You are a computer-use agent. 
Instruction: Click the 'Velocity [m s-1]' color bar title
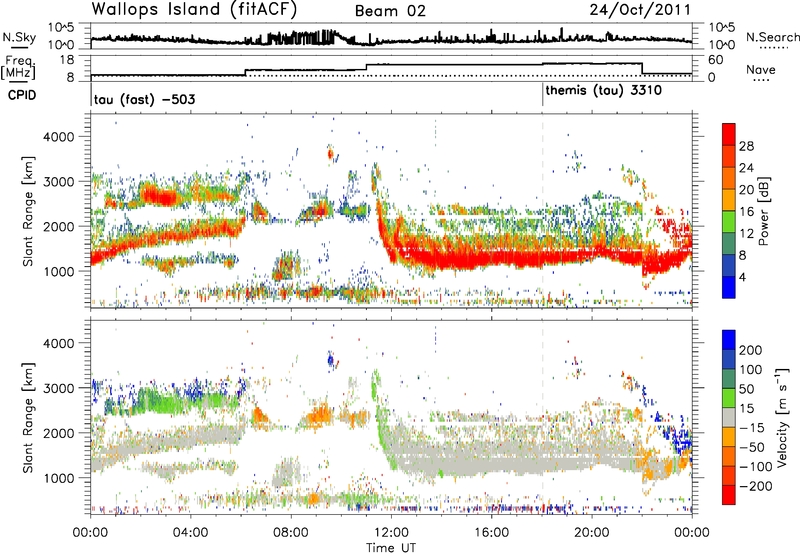782,417
